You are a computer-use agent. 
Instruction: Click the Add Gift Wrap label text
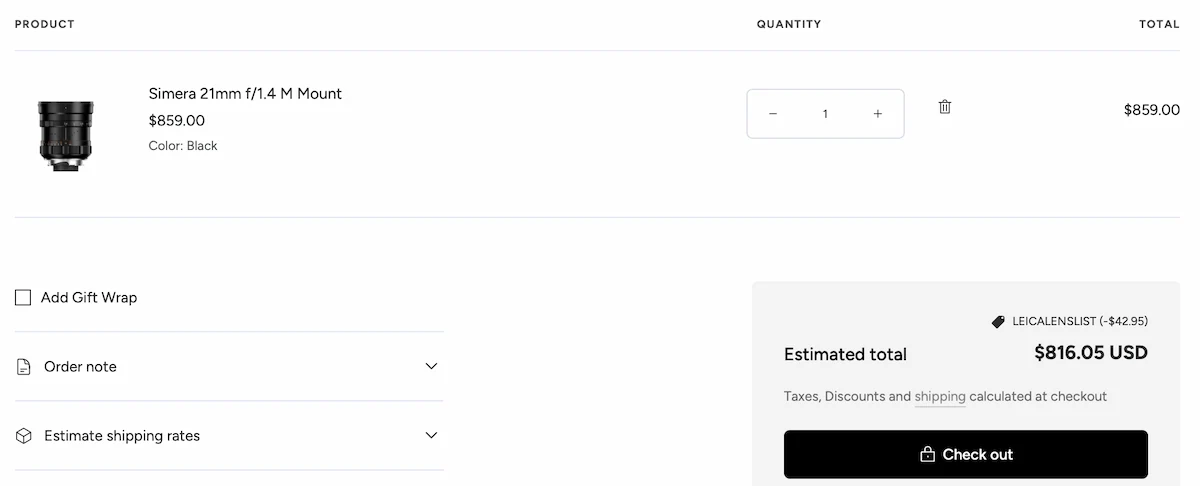(x=89, y=297)
